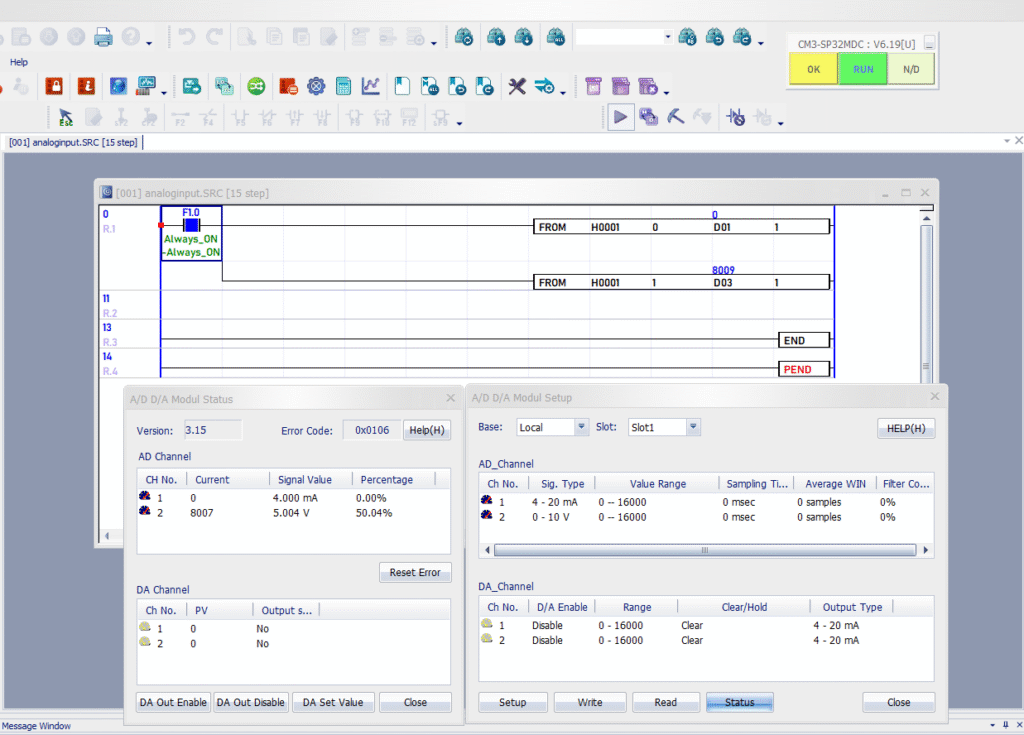The width and height of the screenshot is (1024, 735).
Task: Click the Setup button
Action: (x=513, y=702)
